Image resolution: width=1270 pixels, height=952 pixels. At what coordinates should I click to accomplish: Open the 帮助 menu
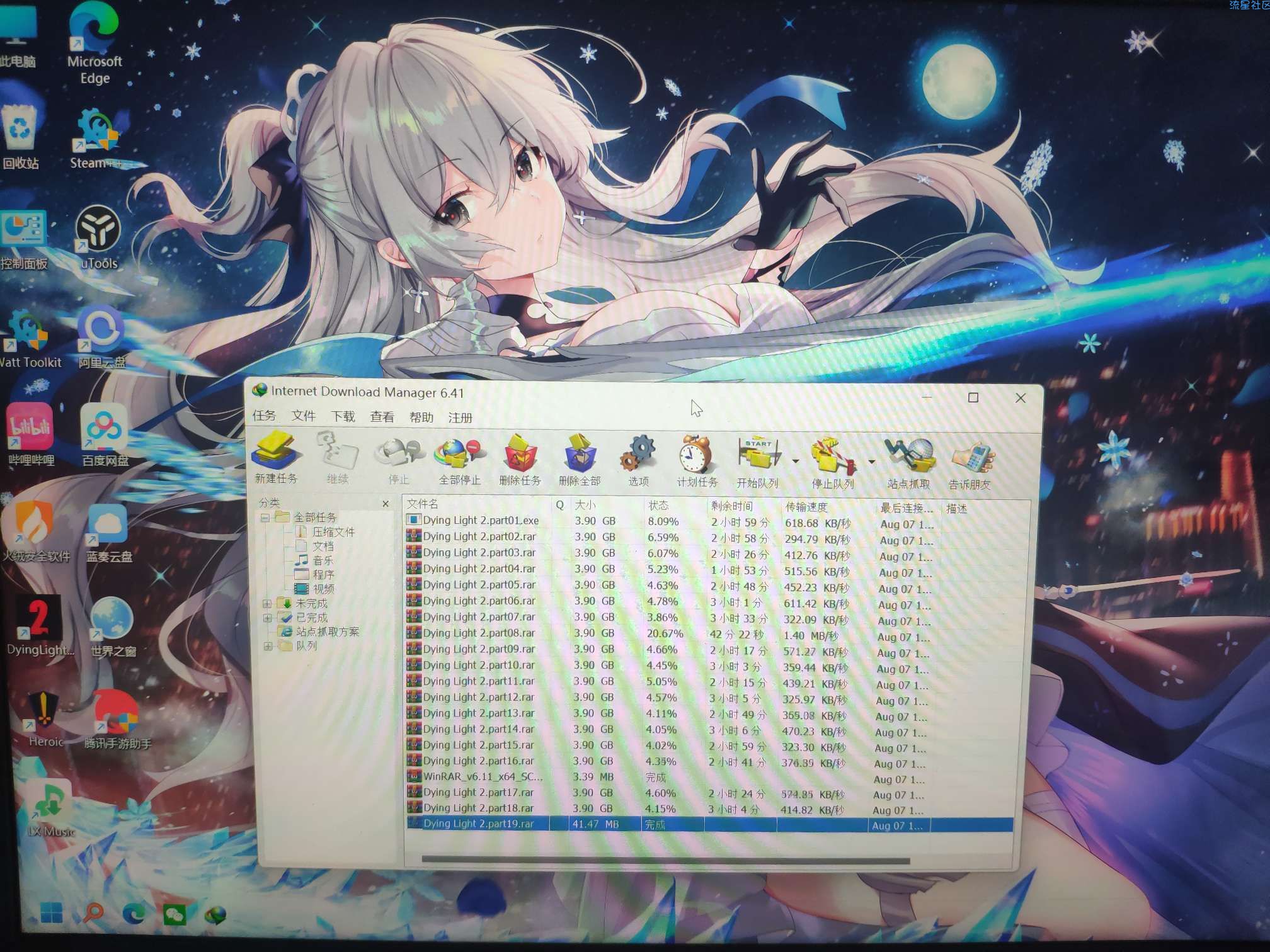coord(421,417)
